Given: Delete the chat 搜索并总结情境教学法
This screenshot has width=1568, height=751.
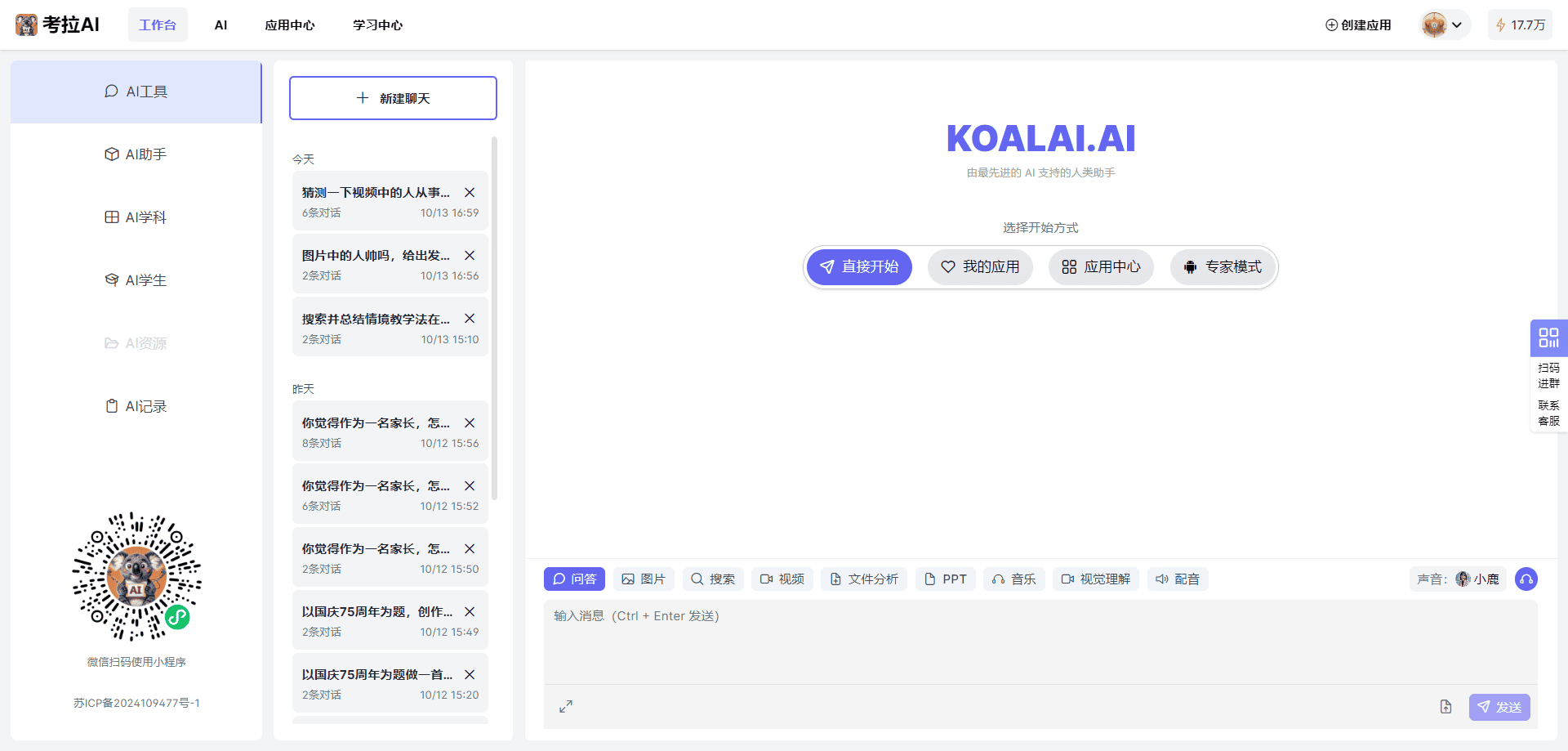Looking at the screenshot, I should (470, 319).
